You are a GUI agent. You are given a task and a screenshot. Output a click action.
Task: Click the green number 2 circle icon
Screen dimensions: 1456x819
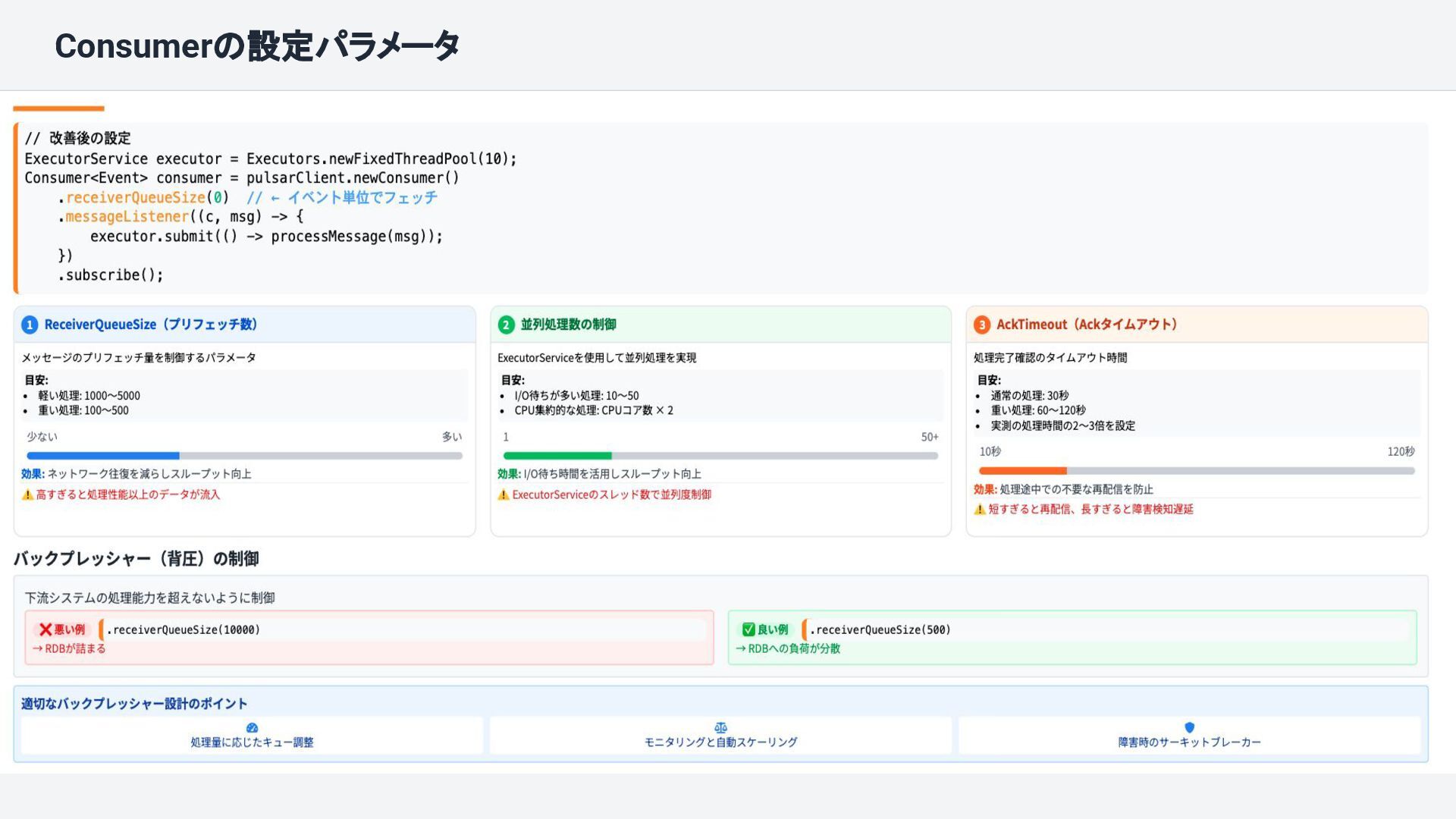pos(506,325)
